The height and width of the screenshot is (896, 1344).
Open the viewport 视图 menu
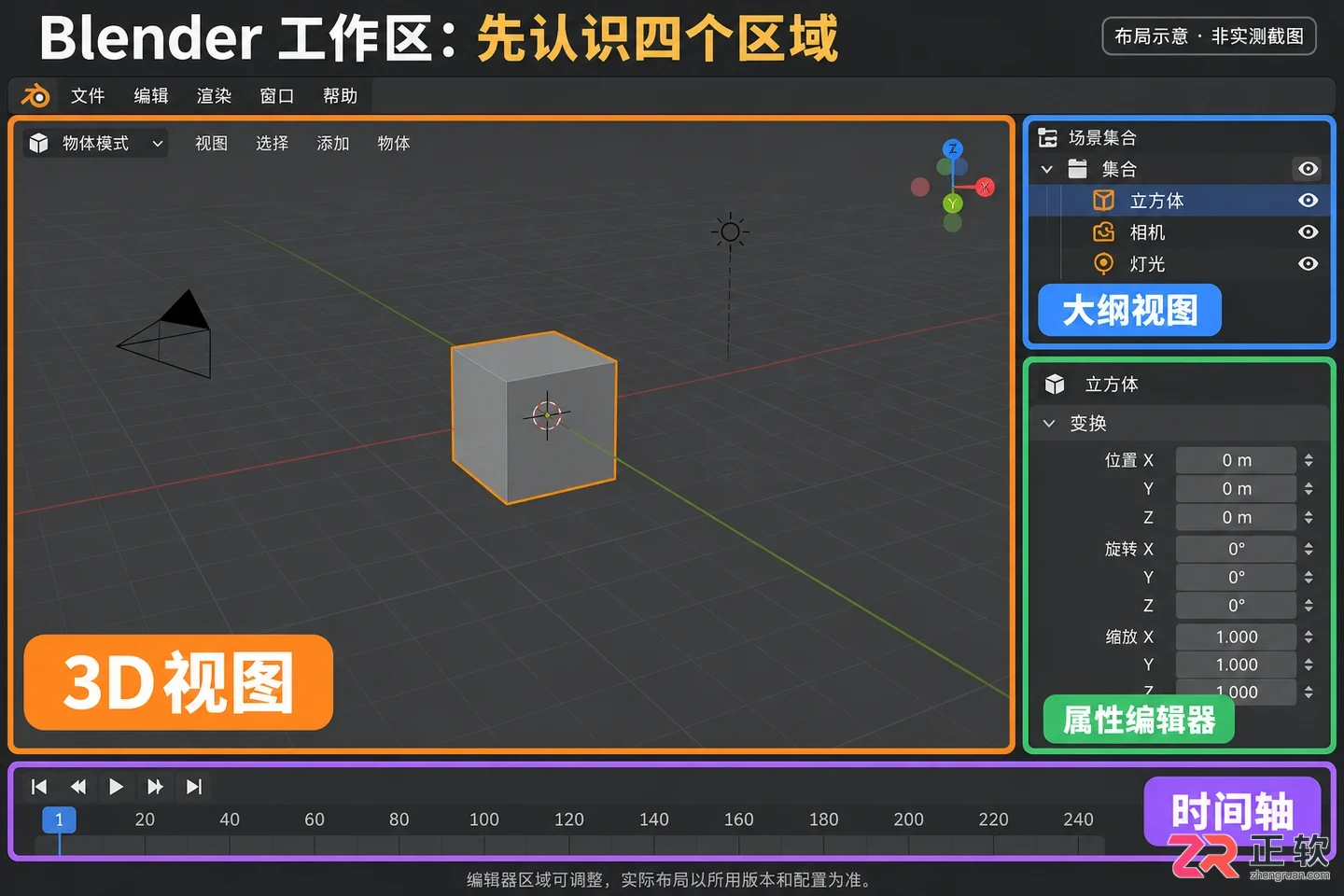pyautogui.click(x=211, y=143)
